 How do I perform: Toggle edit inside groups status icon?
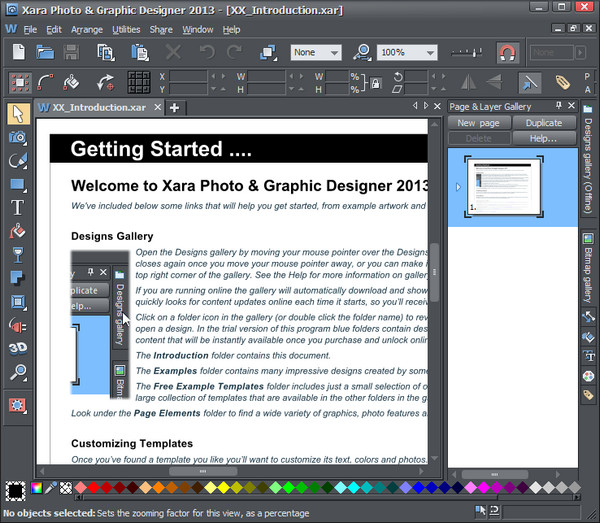pyautogui.click(x=480, y=510)
